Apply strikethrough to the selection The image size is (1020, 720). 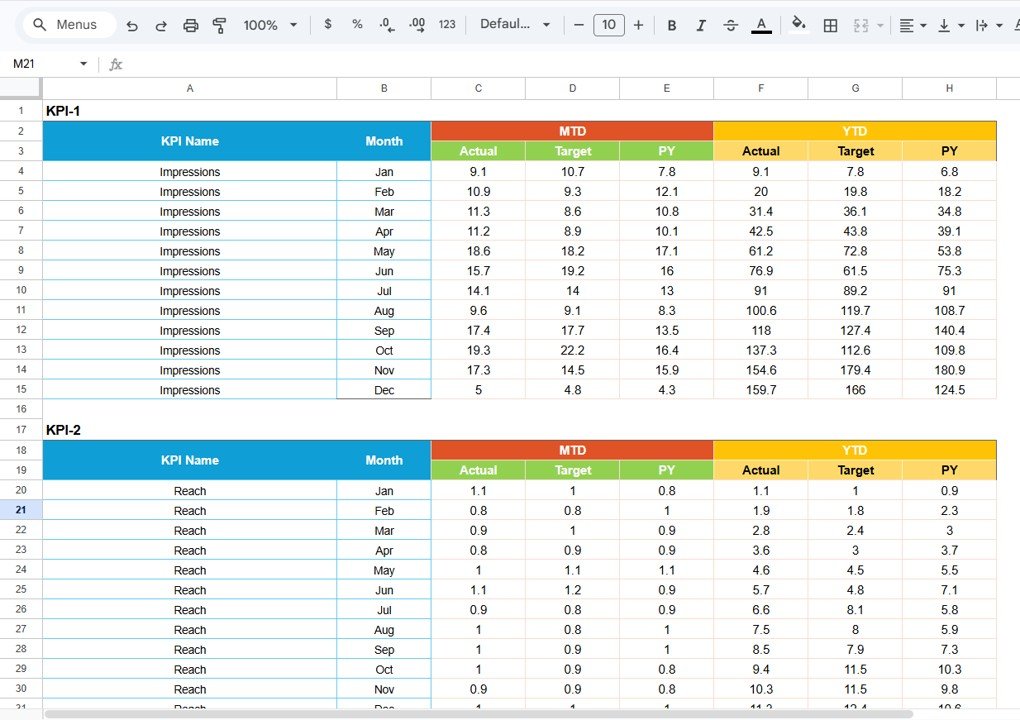tap(731, 24)
